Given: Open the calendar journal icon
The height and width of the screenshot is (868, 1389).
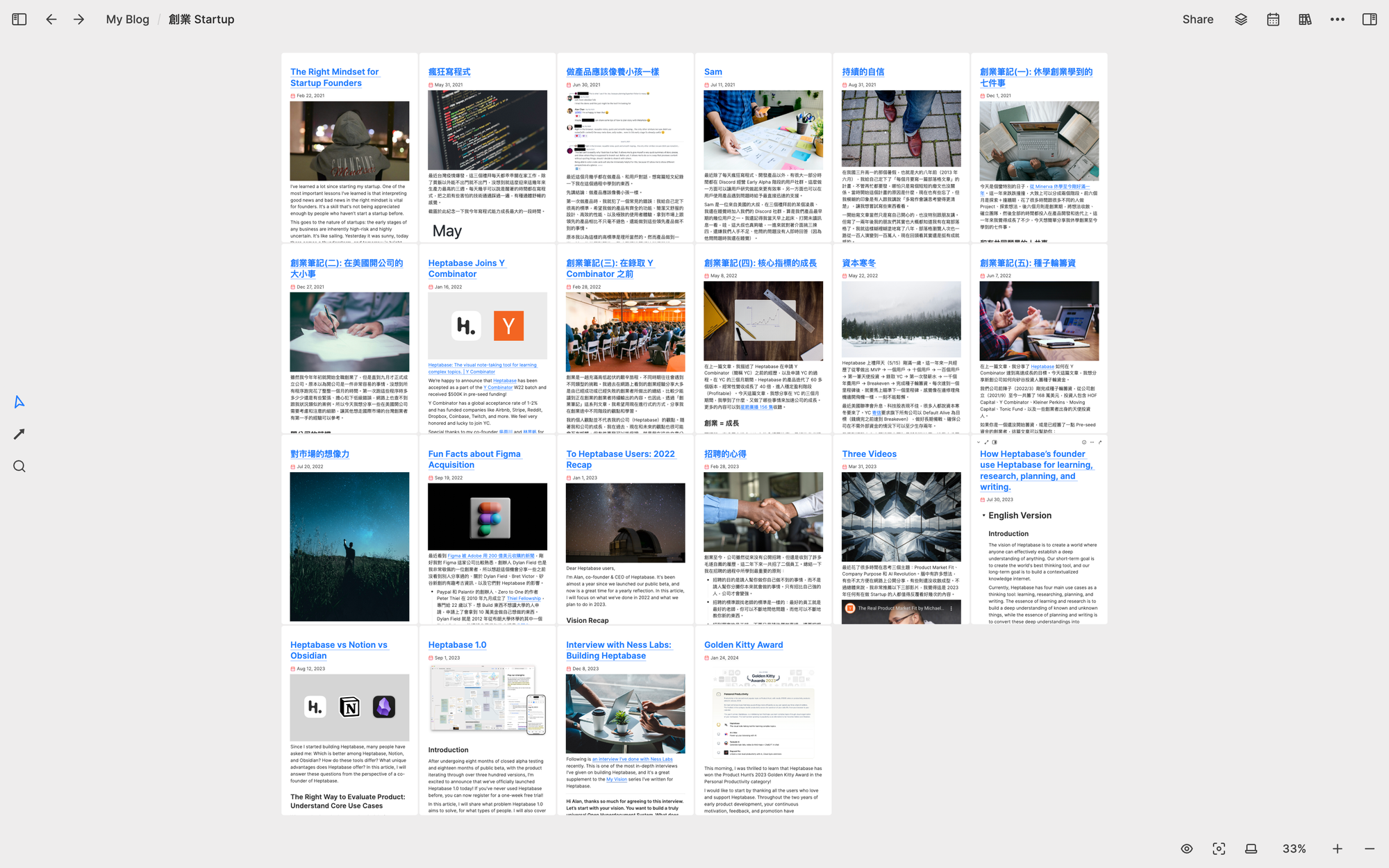Looking at the screenshot, I should [x=1273, y=19].
